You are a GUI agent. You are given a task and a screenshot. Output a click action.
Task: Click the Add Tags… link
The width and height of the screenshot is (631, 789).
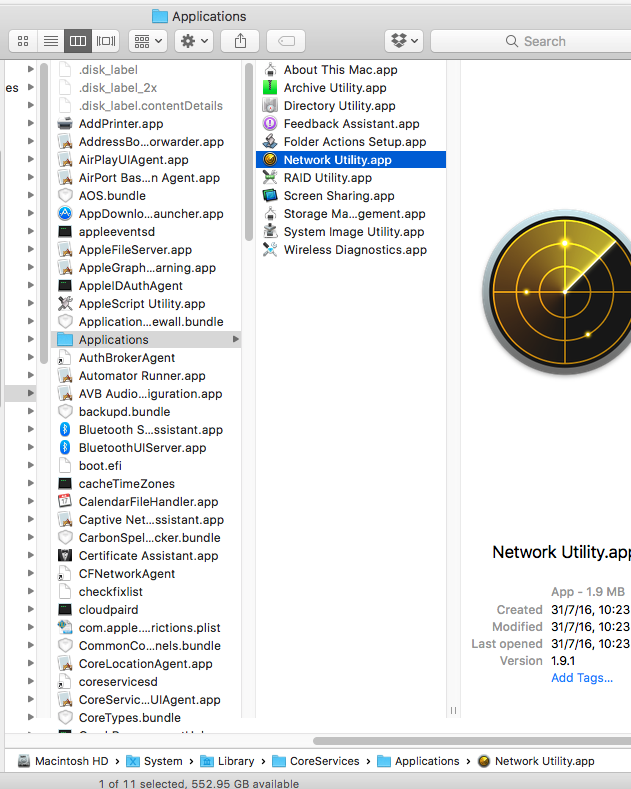[582, 678]
